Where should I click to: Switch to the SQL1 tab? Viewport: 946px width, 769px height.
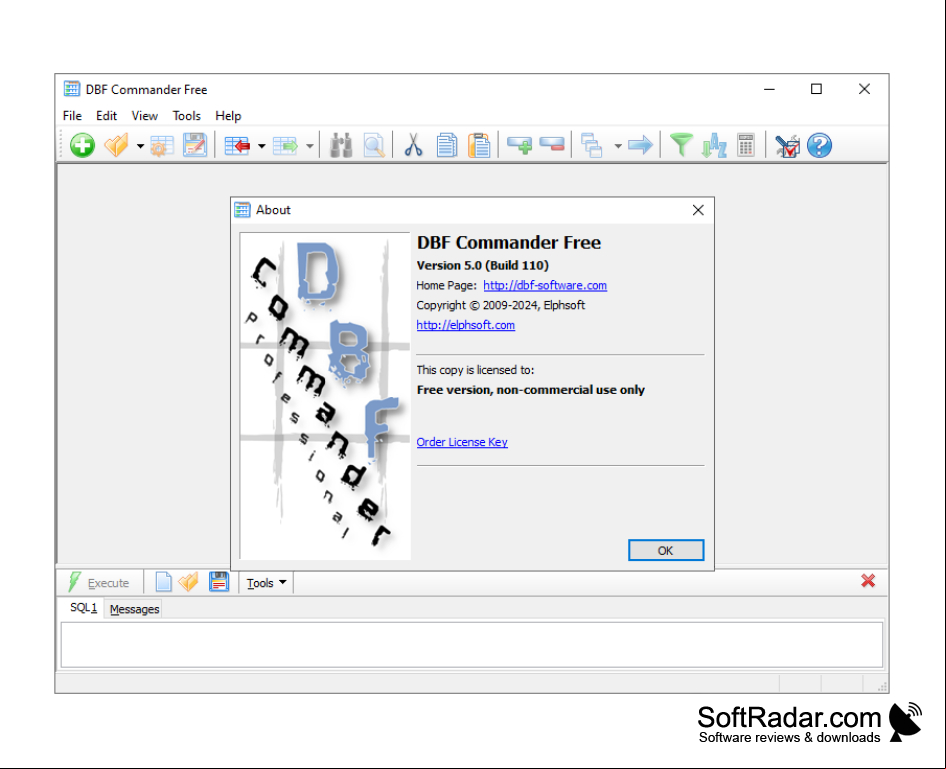(x=83, y=608)
